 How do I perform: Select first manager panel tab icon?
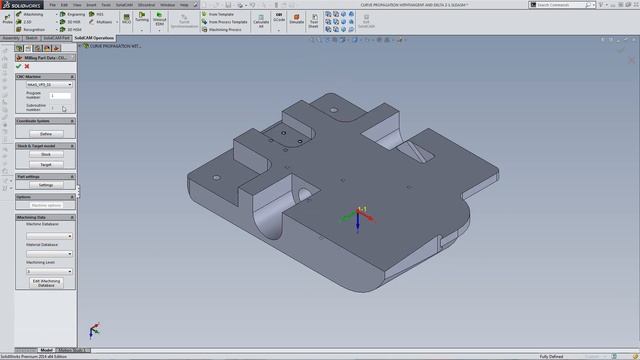coord(19,48)
